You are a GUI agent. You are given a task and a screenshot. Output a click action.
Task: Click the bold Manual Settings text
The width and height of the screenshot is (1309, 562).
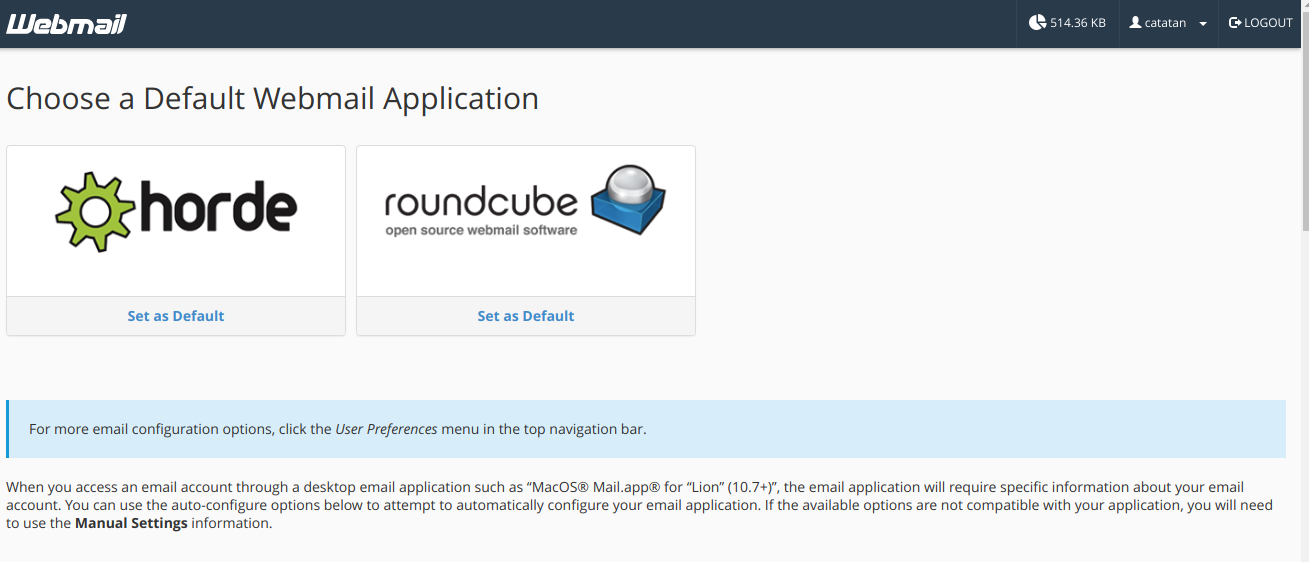(x=131, y=523)
